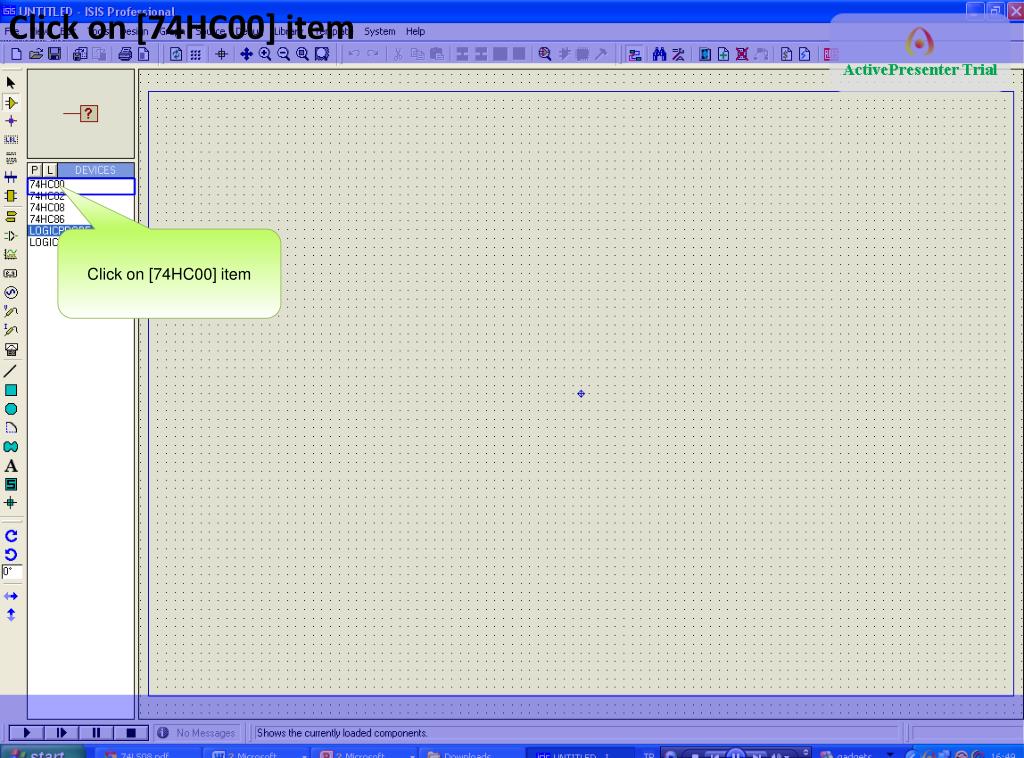Select the Virtual Instruments tool

[11, 350]
